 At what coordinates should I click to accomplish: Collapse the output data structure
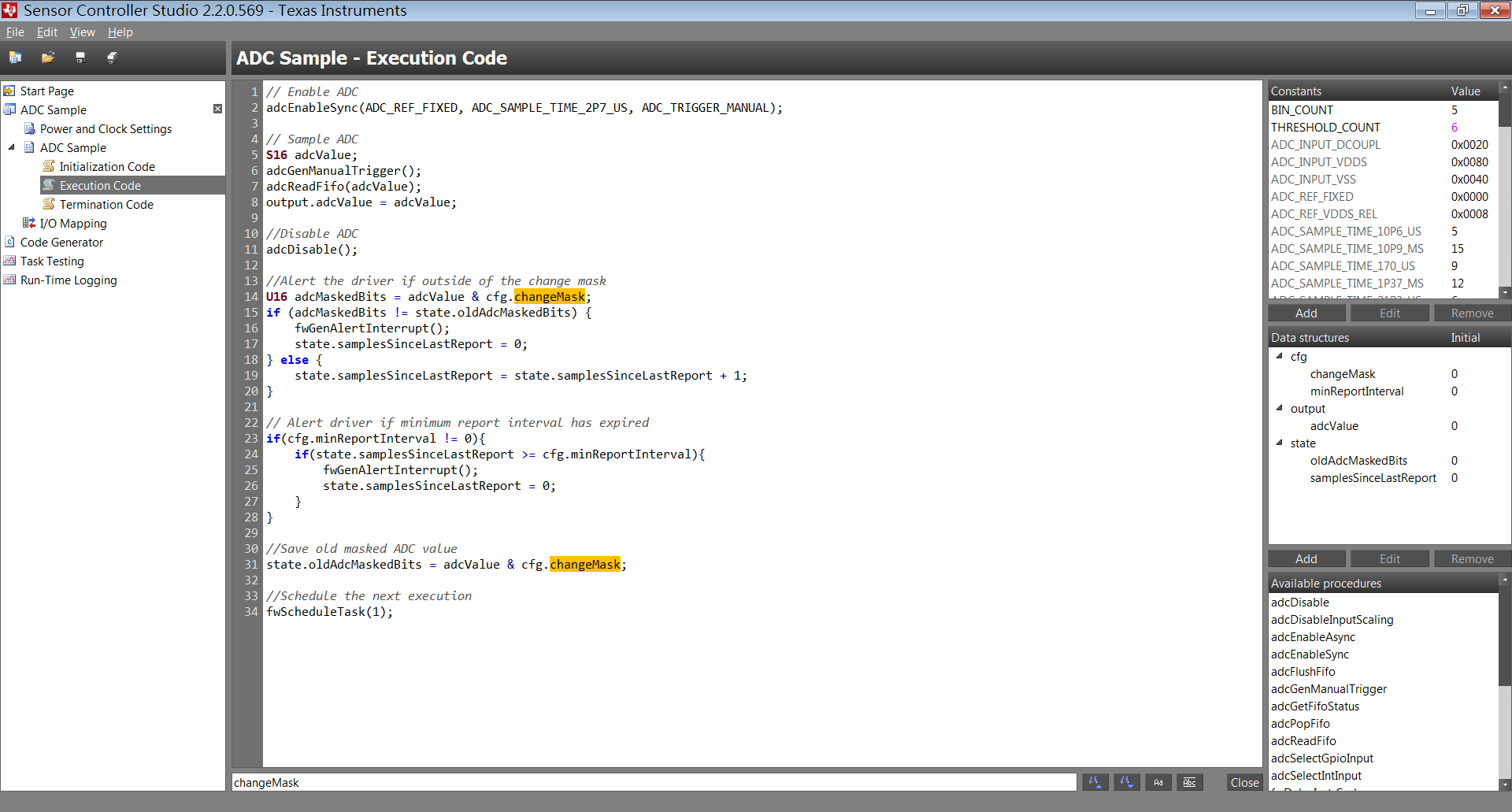(1280, 408)
